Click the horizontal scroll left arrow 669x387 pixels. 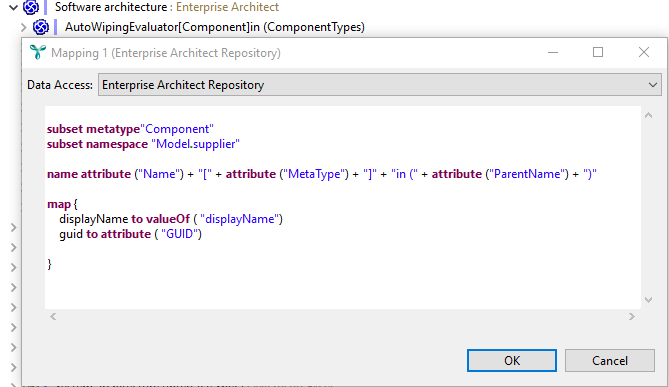(x=53, y=317)
